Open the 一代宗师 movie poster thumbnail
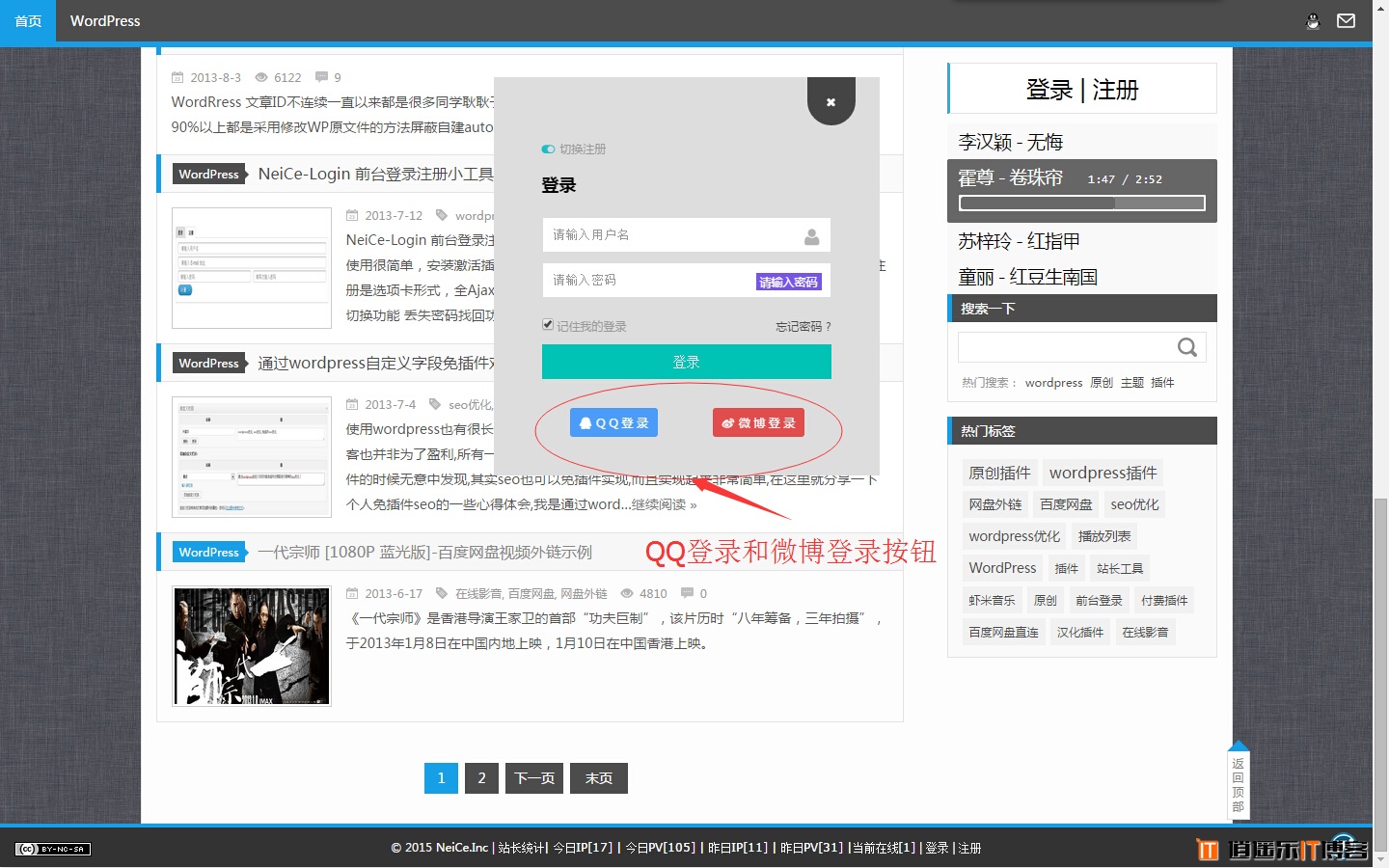 pyautogui.click(x=252, y=646)
